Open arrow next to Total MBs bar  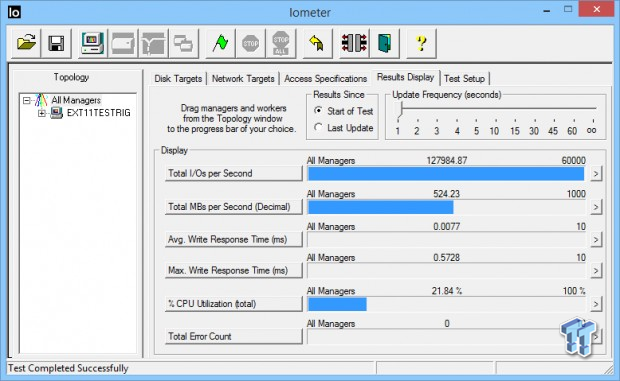click(596, 207)
